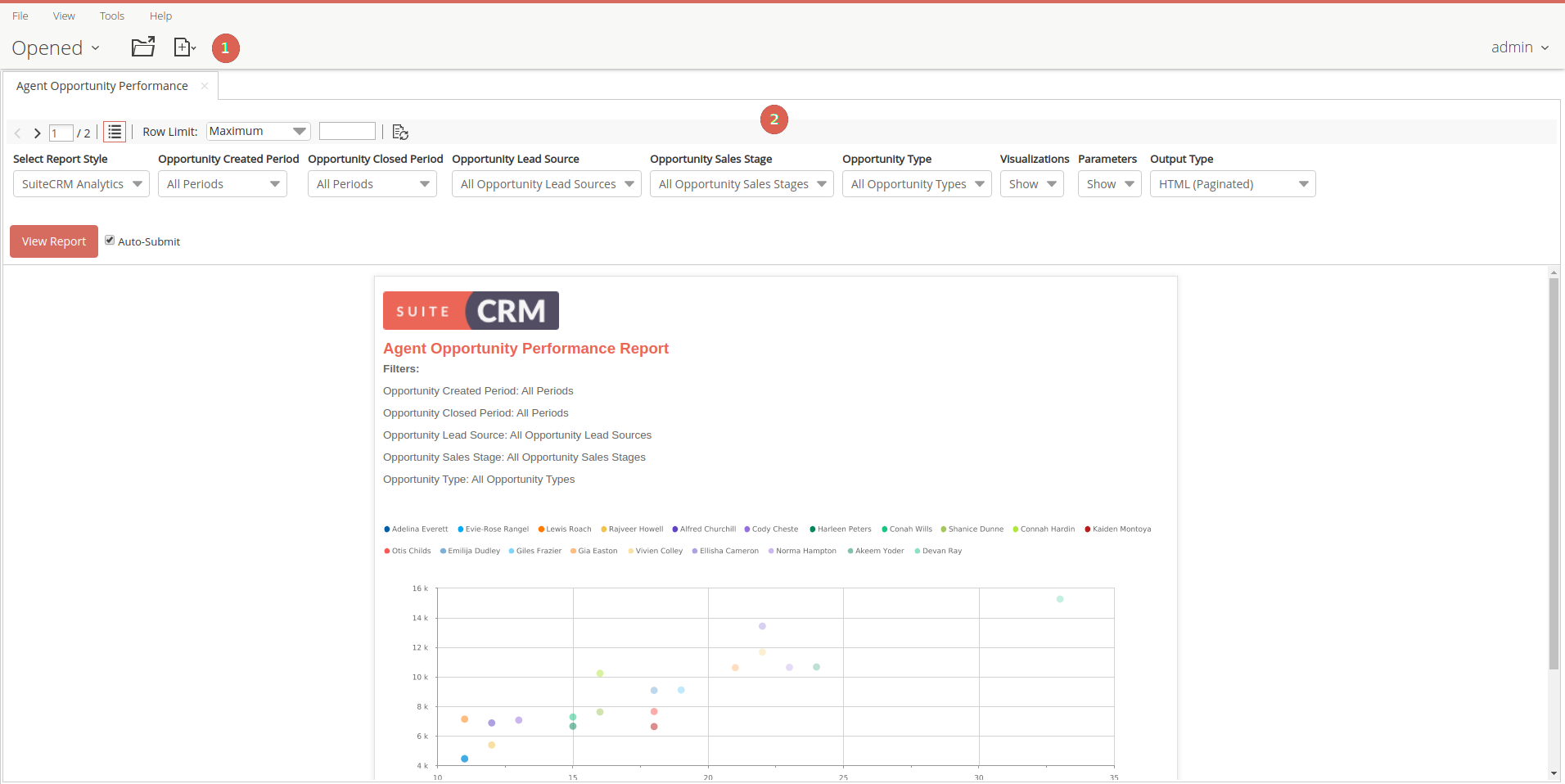Open the Tools menu
The width and height of the screenshot is (1565, 784).
(112, 16)
